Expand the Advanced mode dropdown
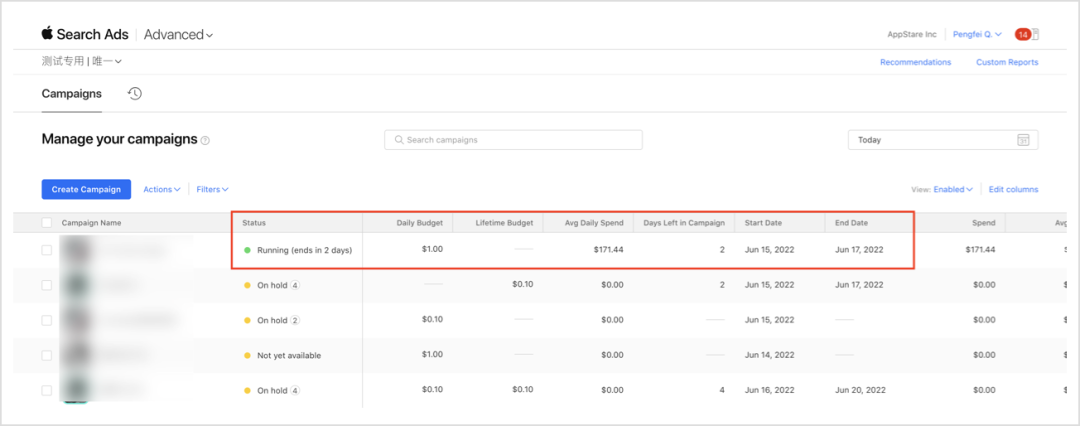This screenshot has height=426, width=1080. tap(178, 35)
